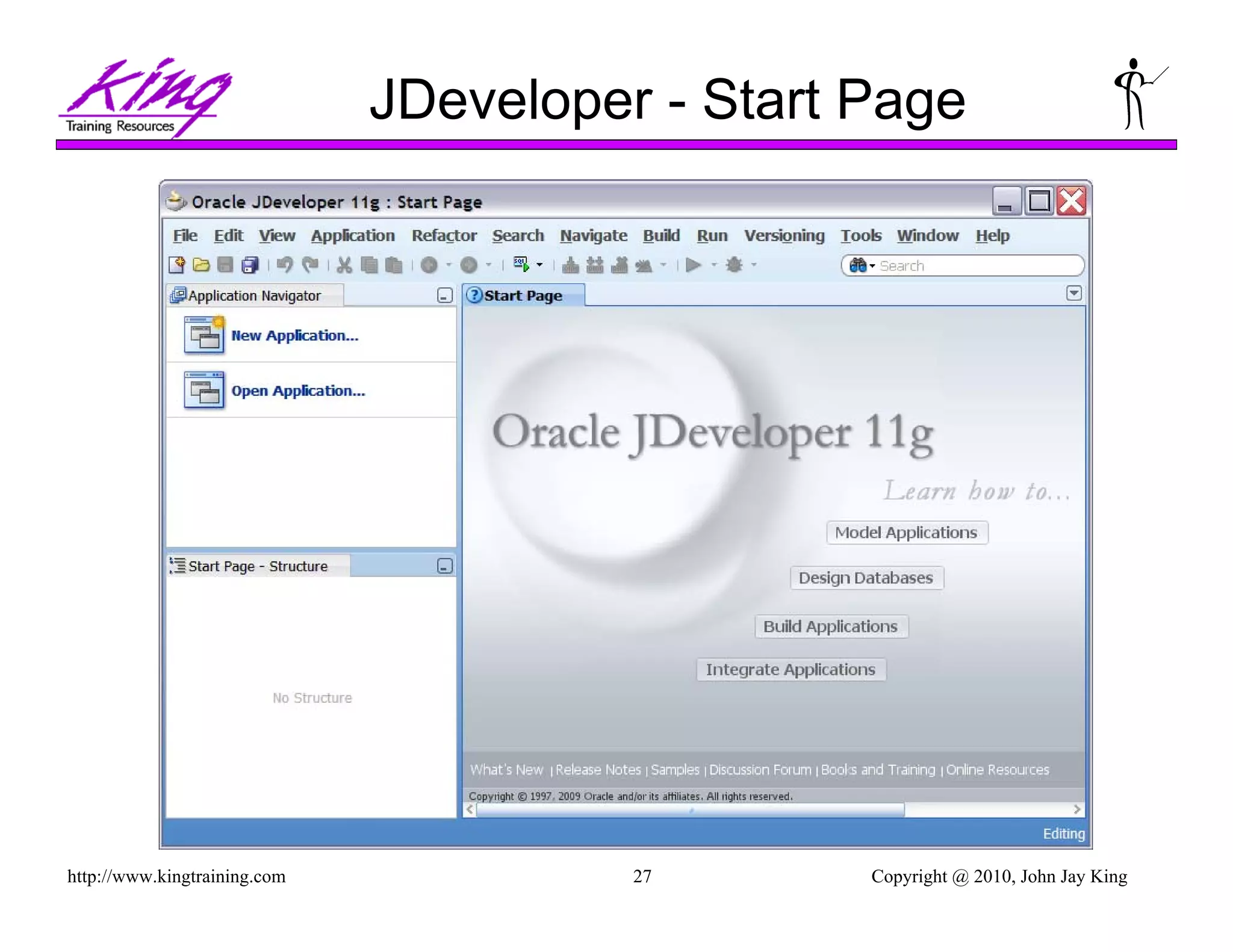Open the Debug dropdown arrow
This screenshot has width=1233, height=952.
(754, 265)
